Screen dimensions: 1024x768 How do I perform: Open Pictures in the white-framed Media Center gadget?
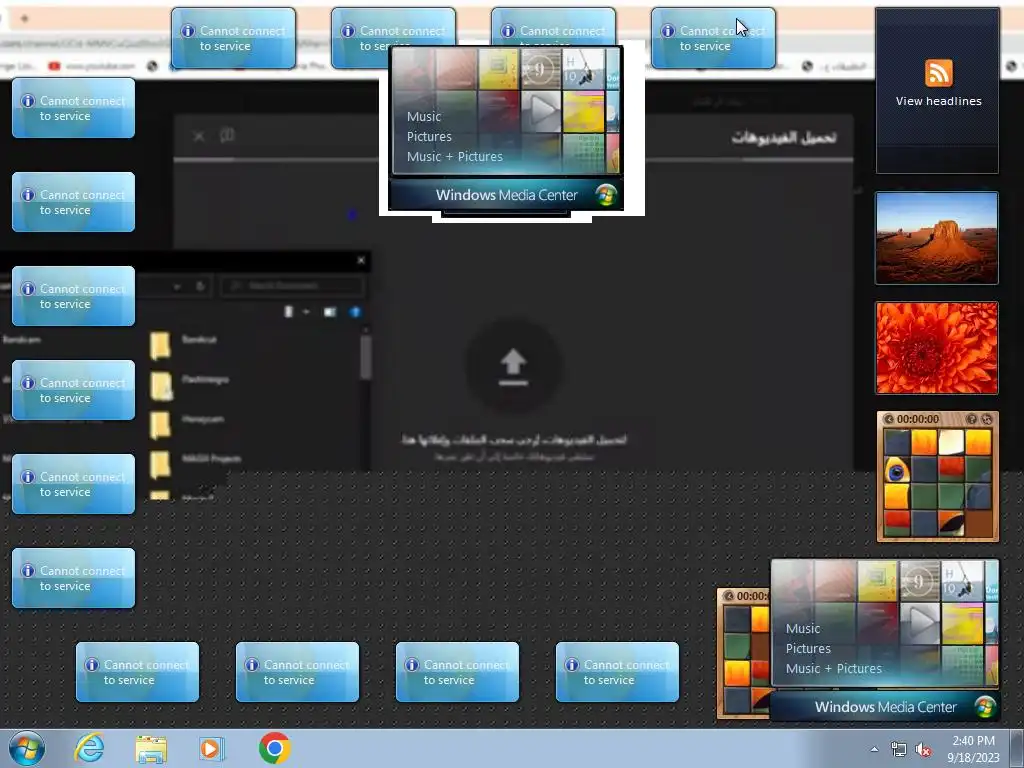tap(429, 136)
